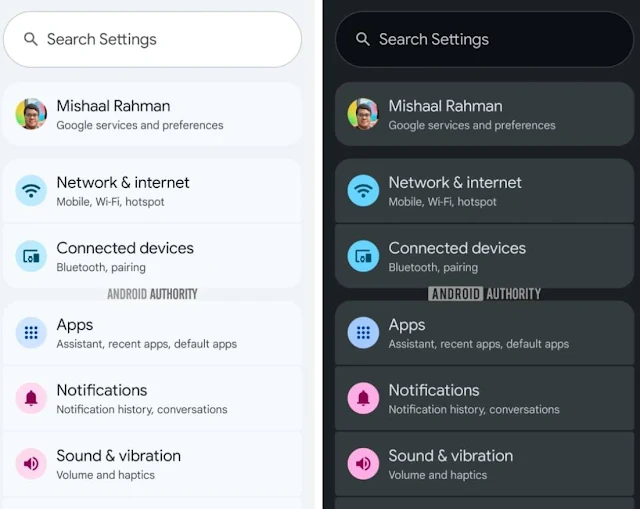Viewport: 640px width, 509px height.
Task: Open Apps title in dark theme
Action: [407, 325]
